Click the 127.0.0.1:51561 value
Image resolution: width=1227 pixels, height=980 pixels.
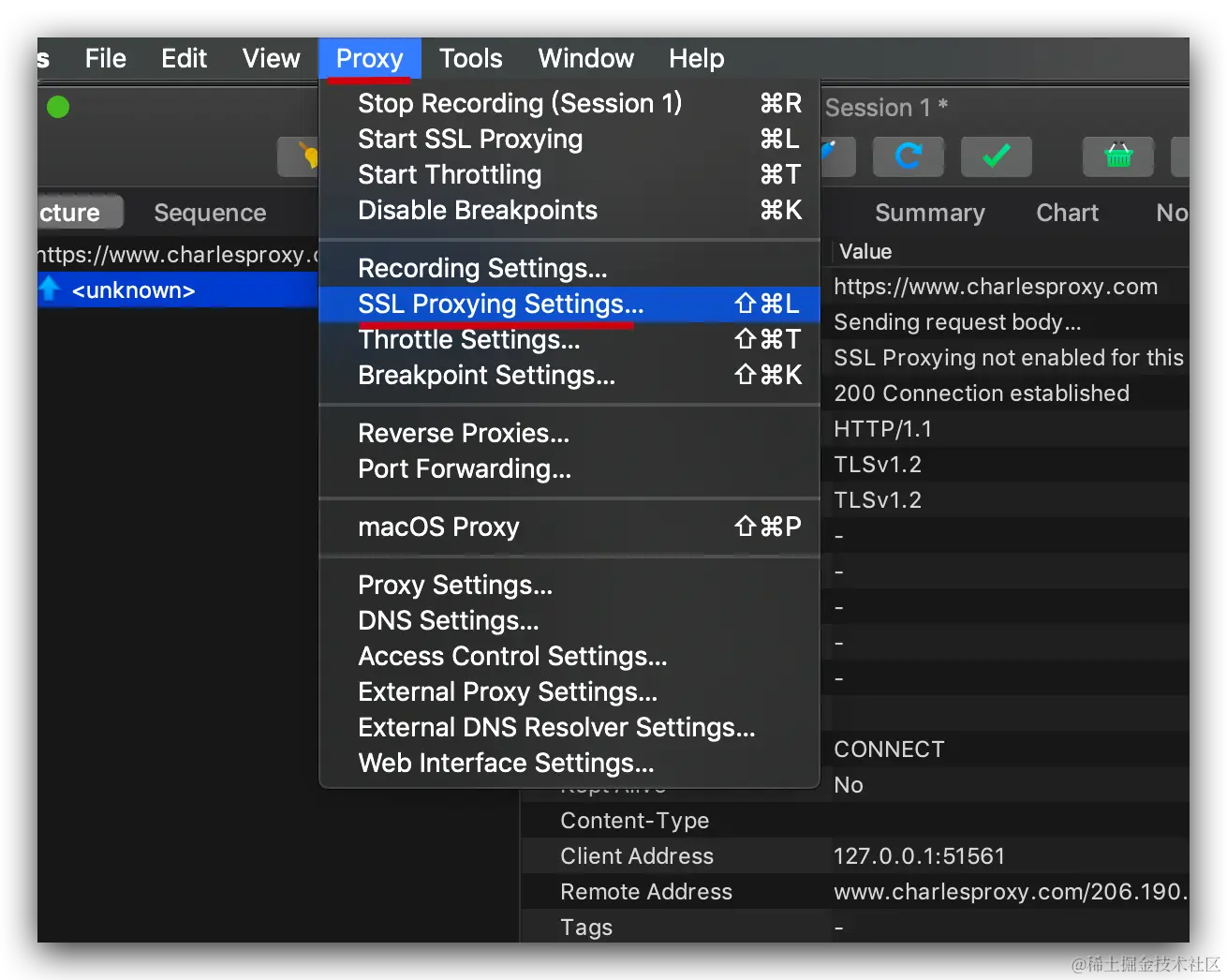[919, 856]
